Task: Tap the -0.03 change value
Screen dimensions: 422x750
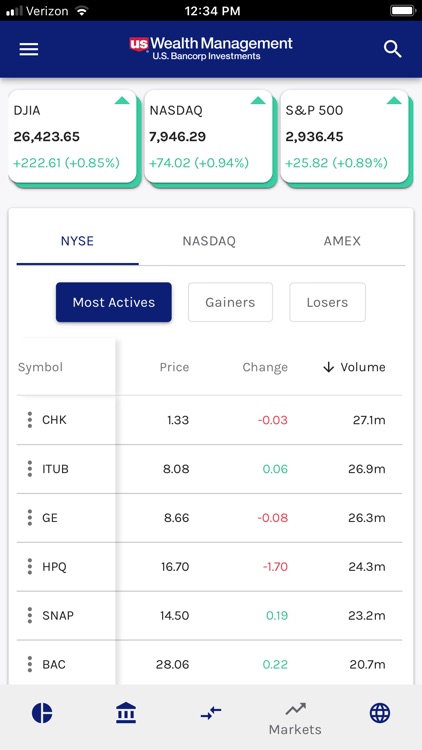Action: 273,420
